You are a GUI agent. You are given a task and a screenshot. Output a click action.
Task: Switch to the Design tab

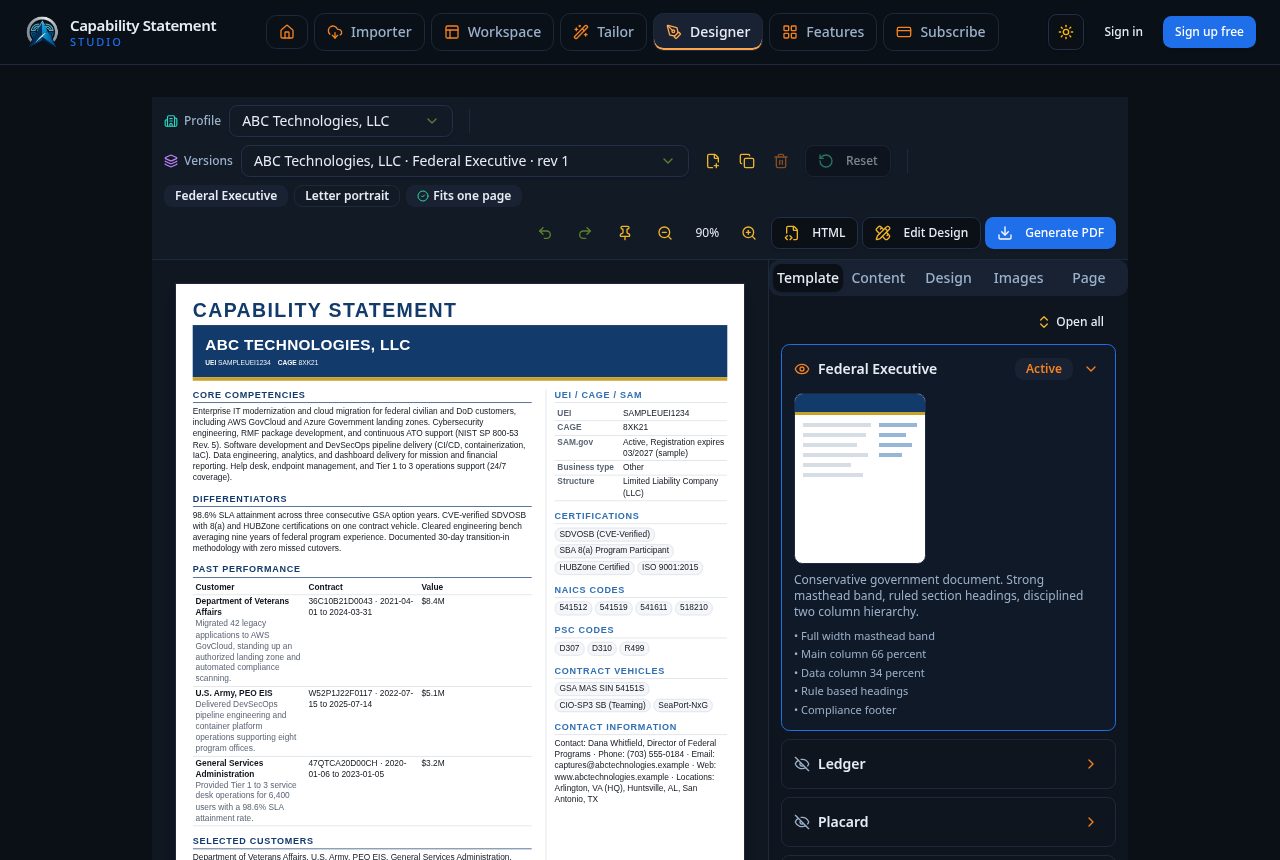[x=948, y=278]
